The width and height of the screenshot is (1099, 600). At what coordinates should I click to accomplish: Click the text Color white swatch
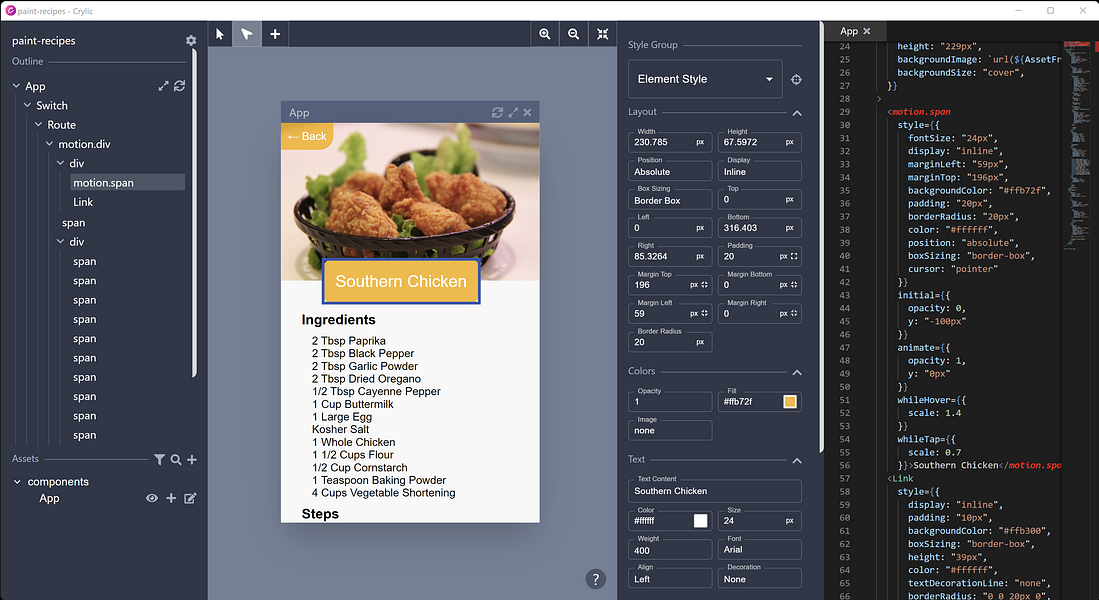click(x=700, y=521)
